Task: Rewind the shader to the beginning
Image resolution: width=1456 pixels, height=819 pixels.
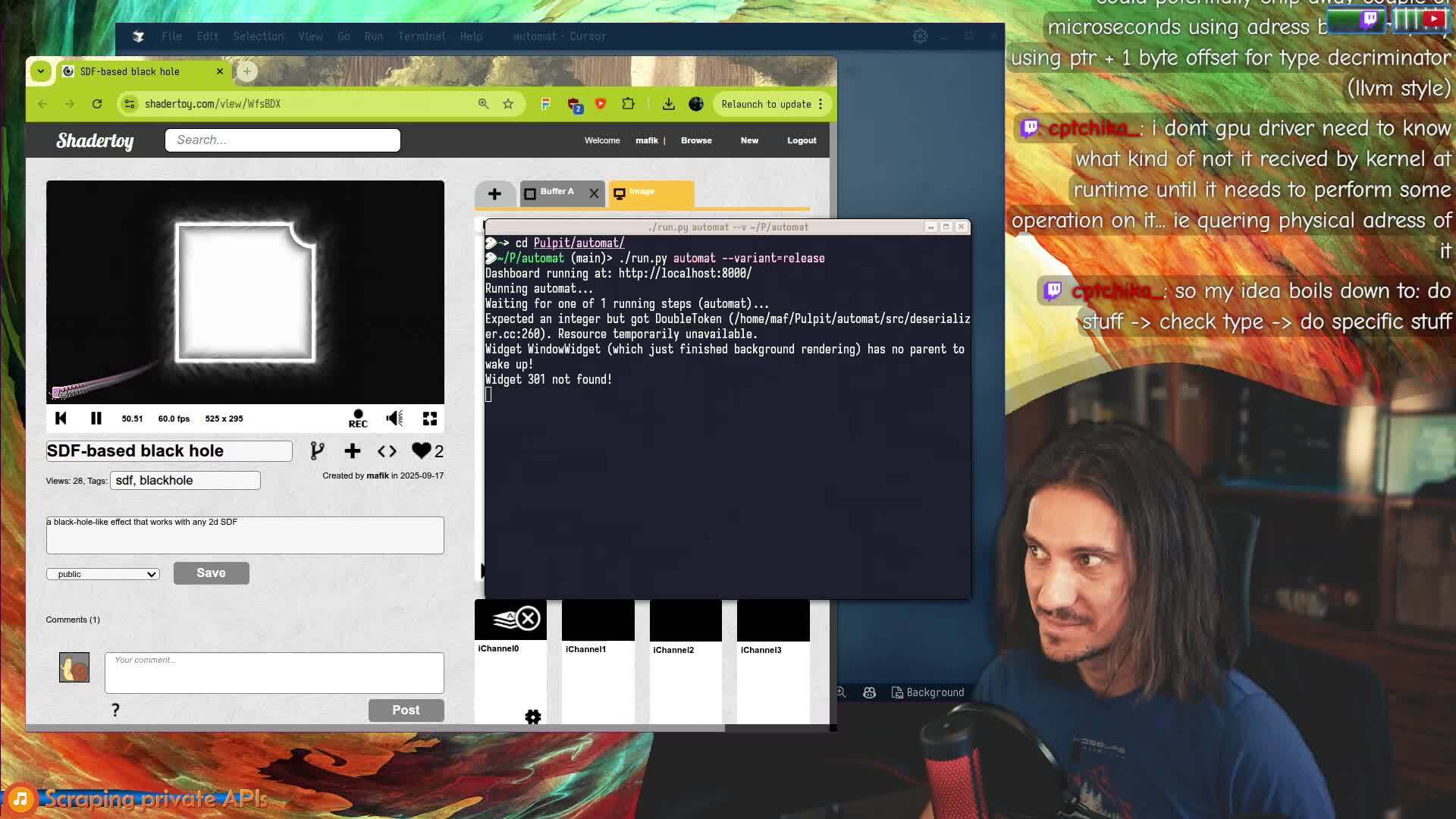Action: pyautogui.click(x=61, y=418)
